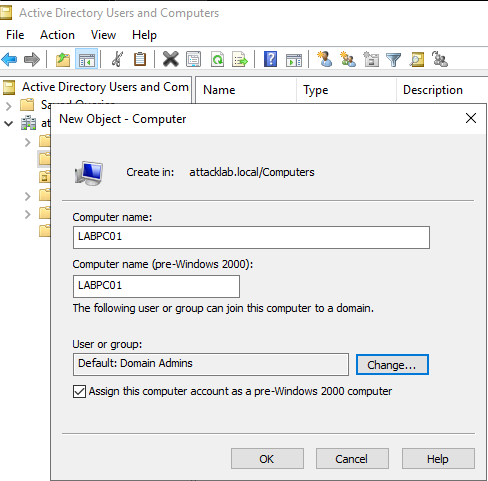Click the Delete (X) toolbar icon
This screenshot has width=488, height=481.
[171, 60]
